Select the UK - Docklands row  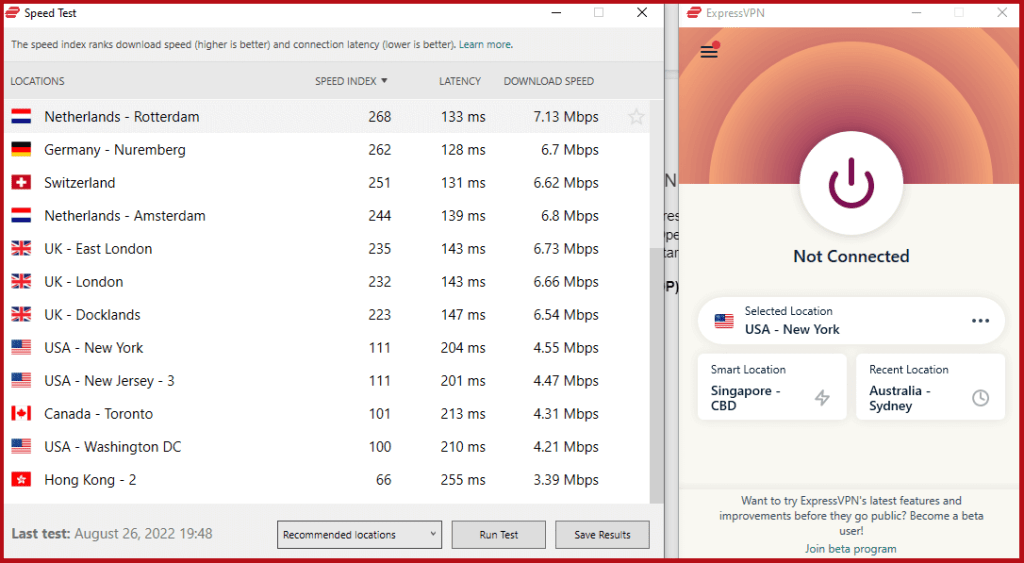[x=327, y=315]
